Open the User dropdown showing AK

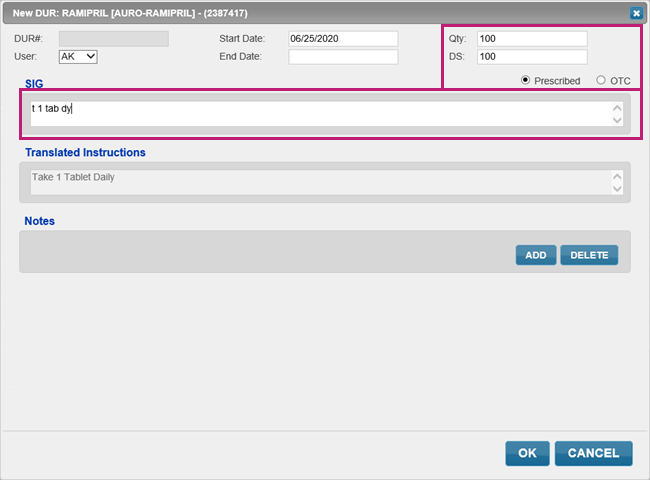[78, 57]
